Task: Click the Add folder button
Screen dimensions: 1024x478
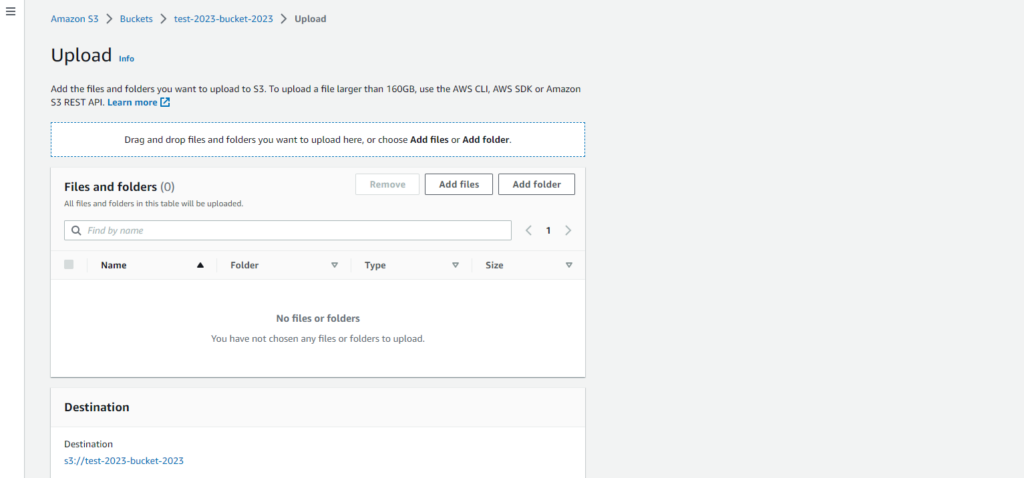Action: pyautogui.click(x=537, y=184)
